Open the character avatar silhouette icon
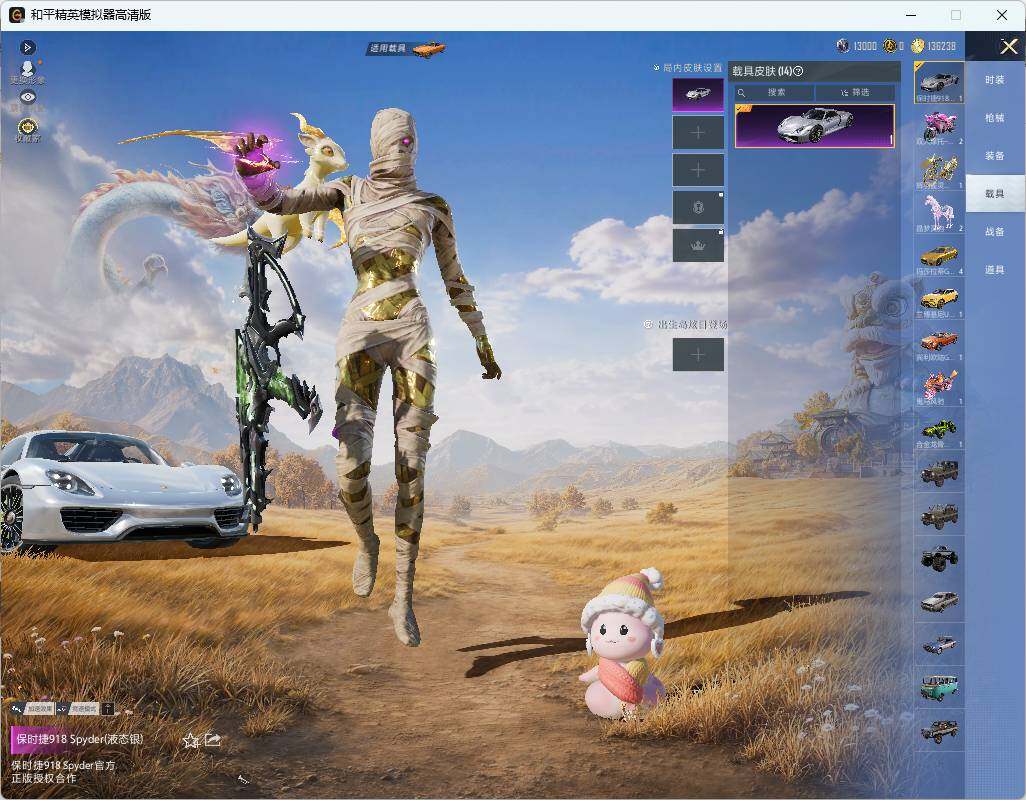This screenshot has width=1026, height=800. coord(27,69)
